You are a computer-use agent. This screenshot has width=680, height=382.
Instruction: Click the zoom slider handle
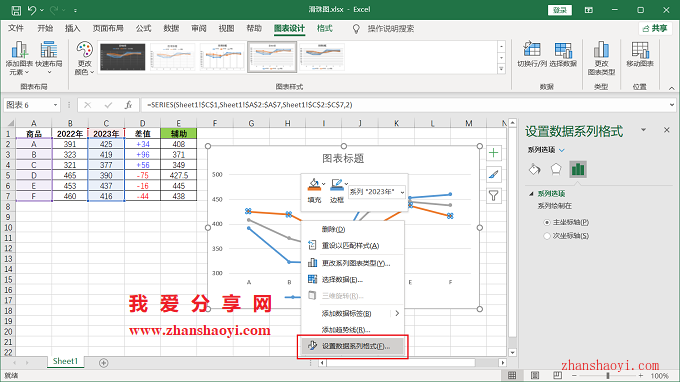click(608, 375)
